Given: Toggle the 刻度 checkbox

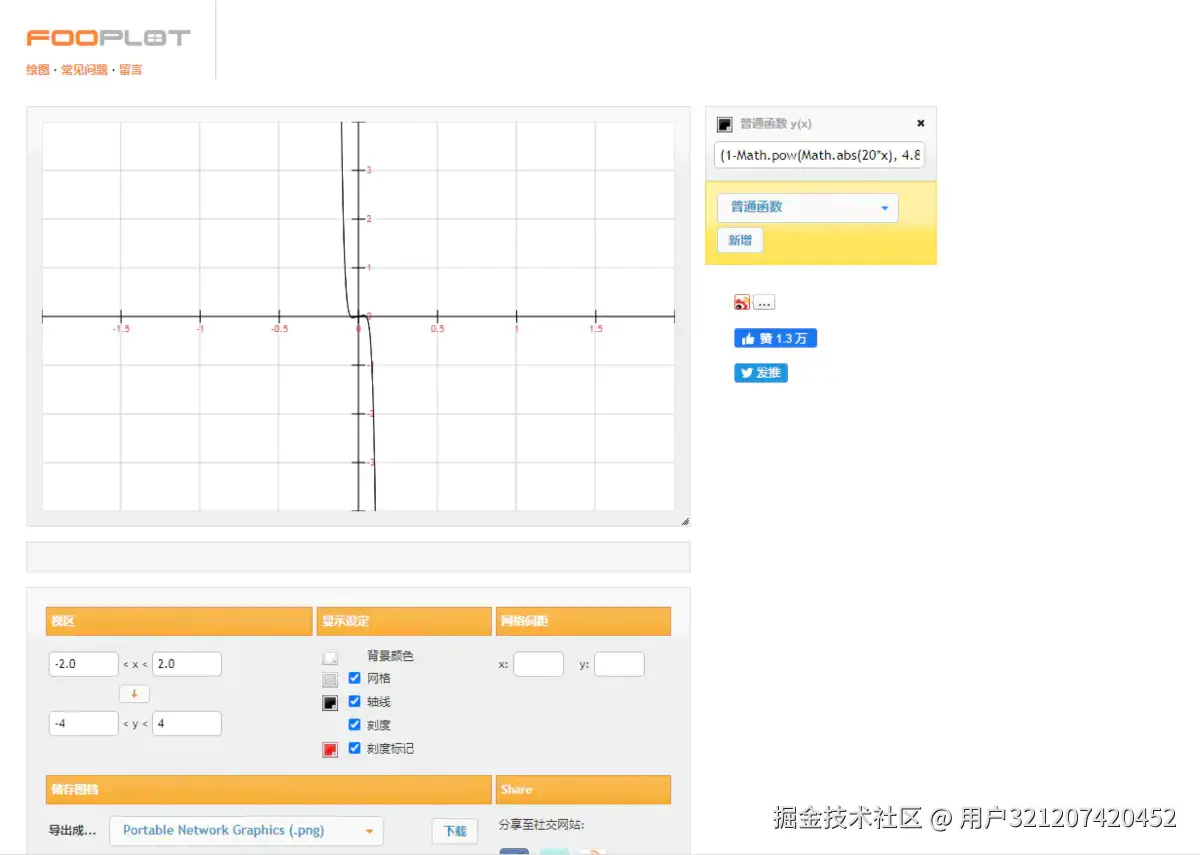Looking at the screenshot, I should tap(354, 724).
